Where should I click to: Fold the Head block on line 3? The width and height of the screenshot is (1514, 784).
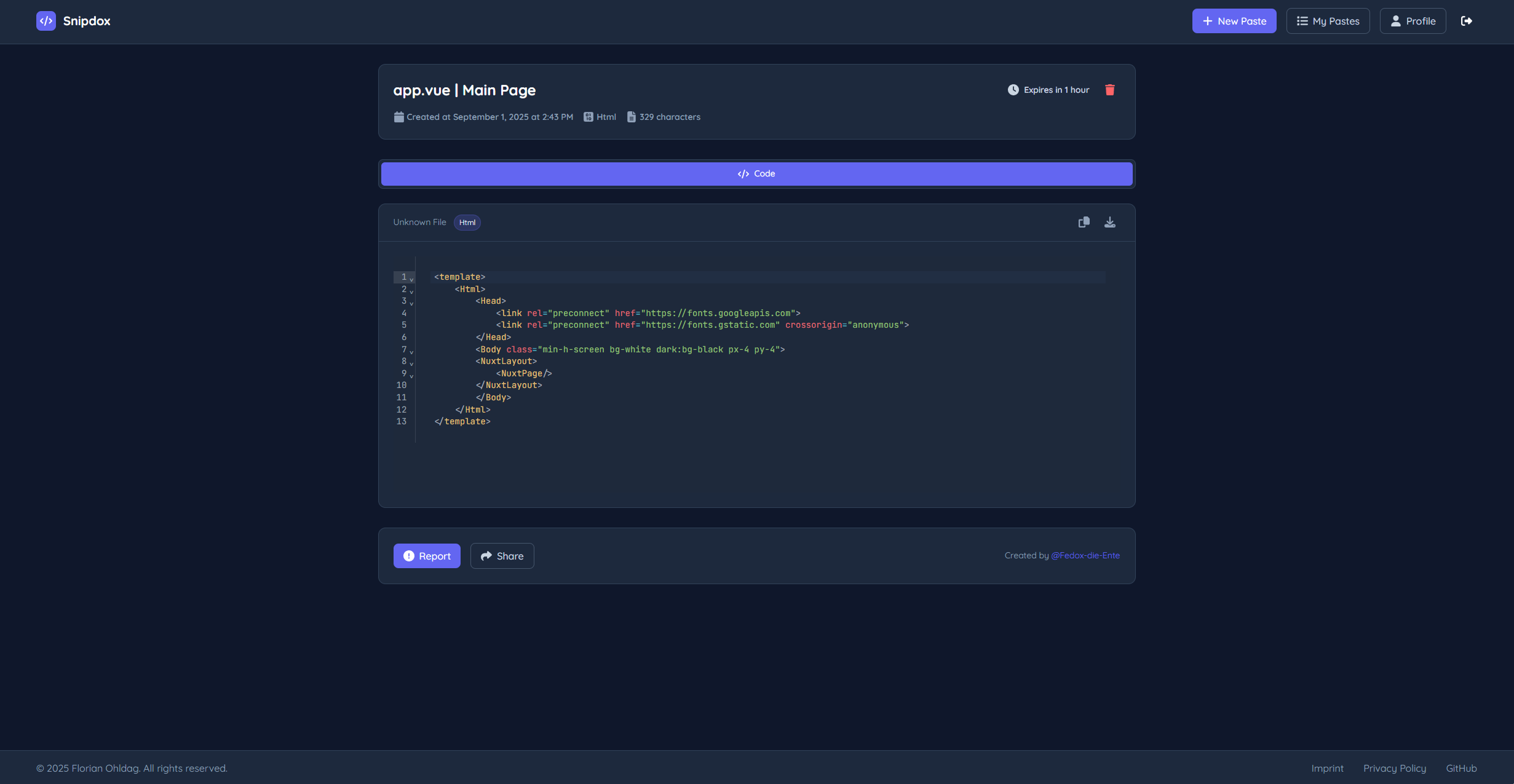(x=411, y=303)
